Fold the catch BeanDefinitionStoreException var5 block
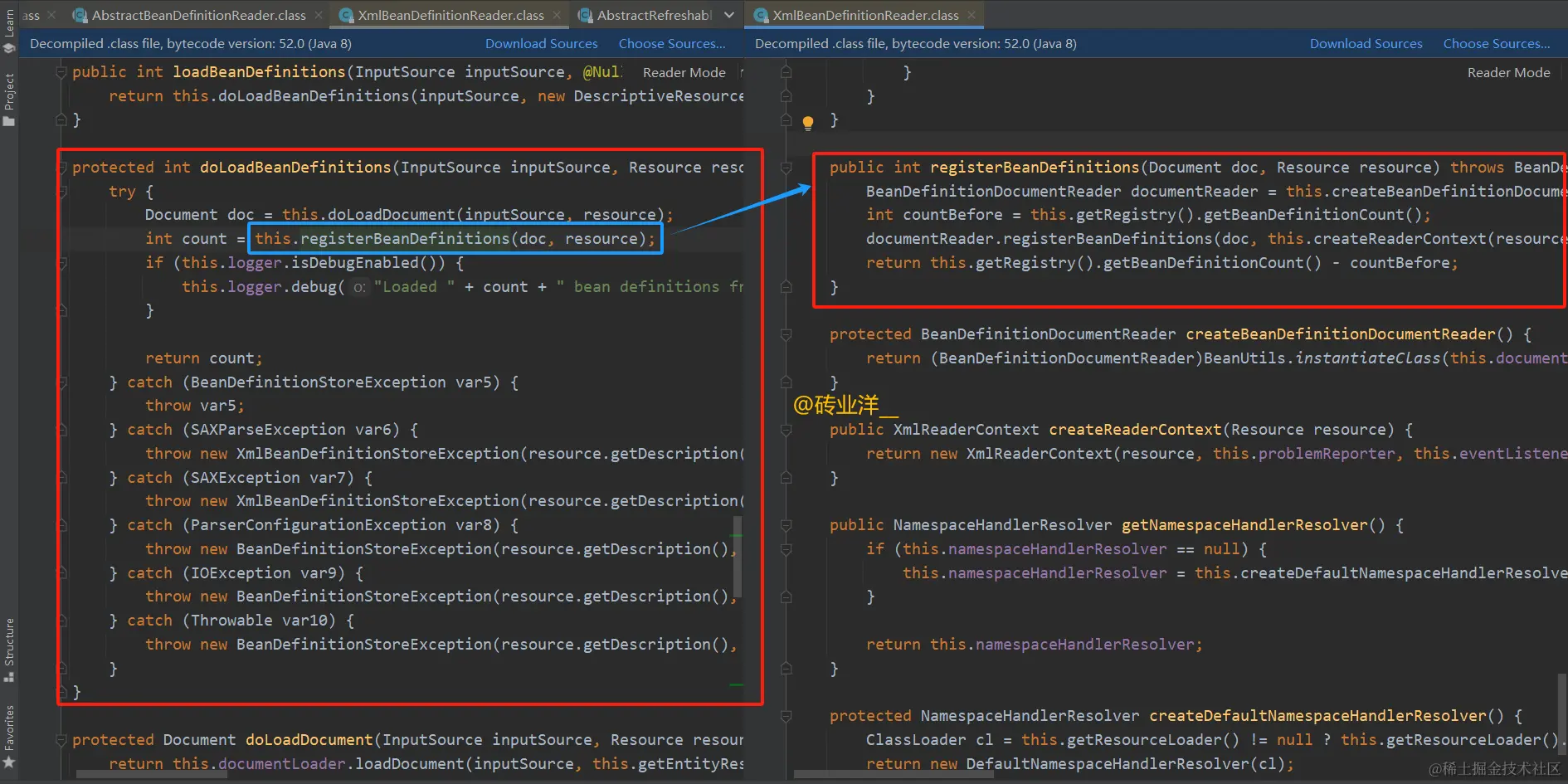Viewport: 1568px width, 784px height. click(61, 382)
